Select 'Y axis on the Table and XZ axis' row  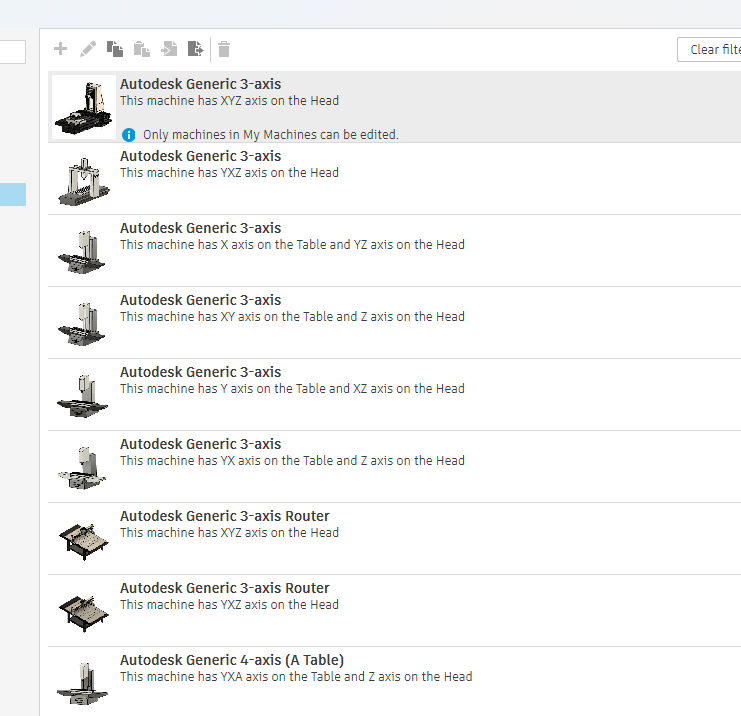click(x=395, y=395)
